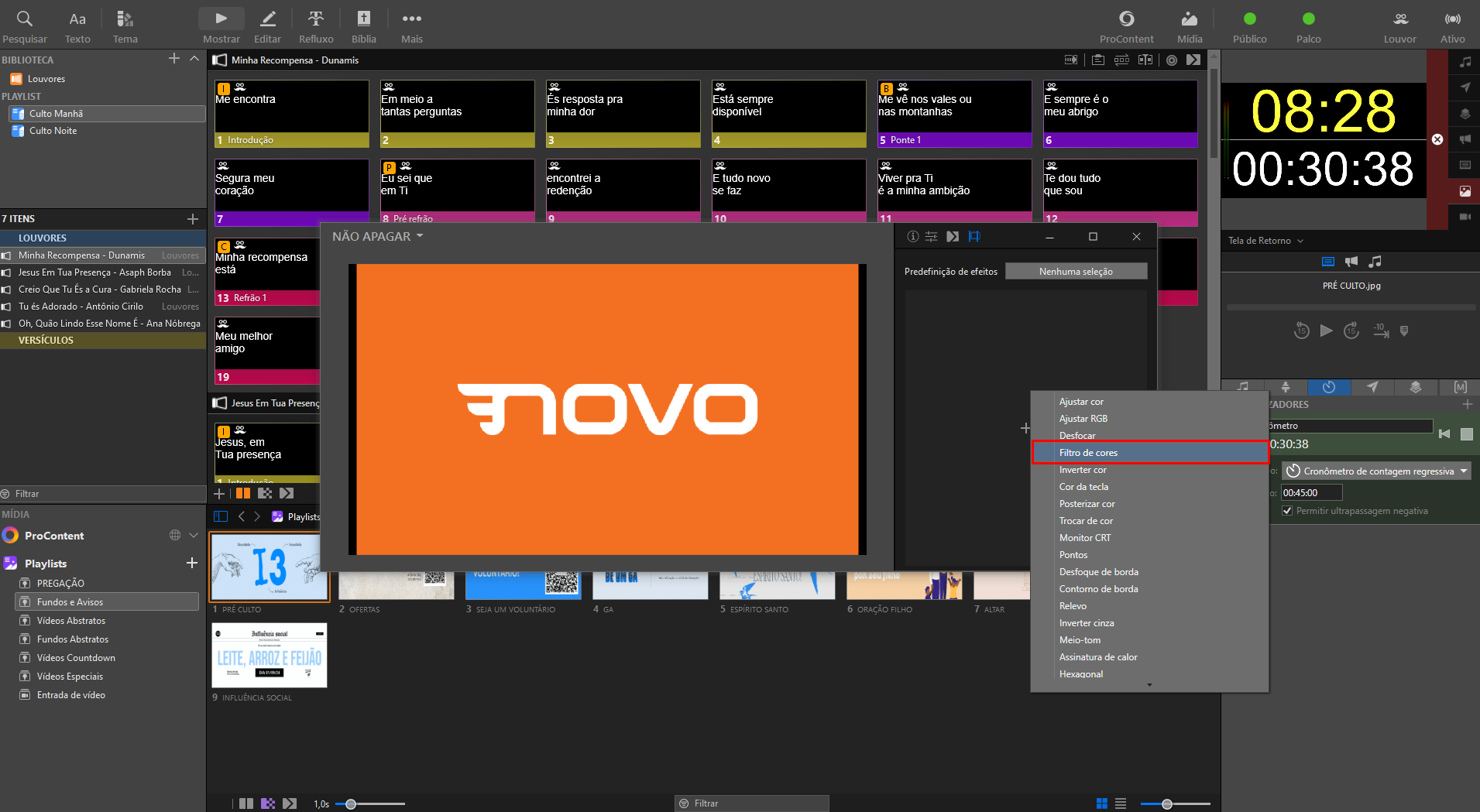Screen dimensions: 1480x812
Task: Open the Texto toolbar tool
Action: (77, 26)
